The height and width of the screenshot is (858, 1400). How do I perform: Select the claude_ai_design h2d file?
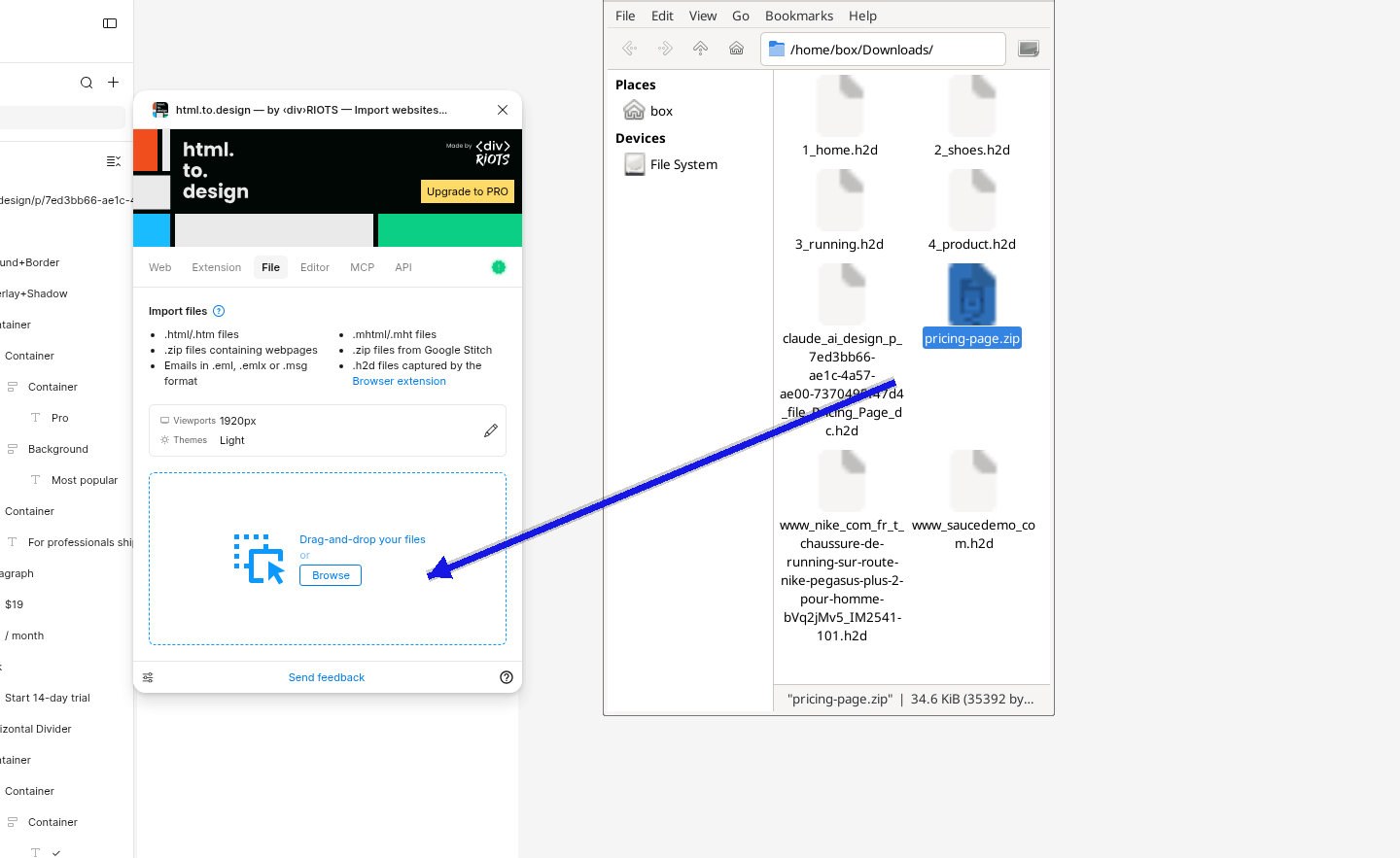(x=842, y=351)
